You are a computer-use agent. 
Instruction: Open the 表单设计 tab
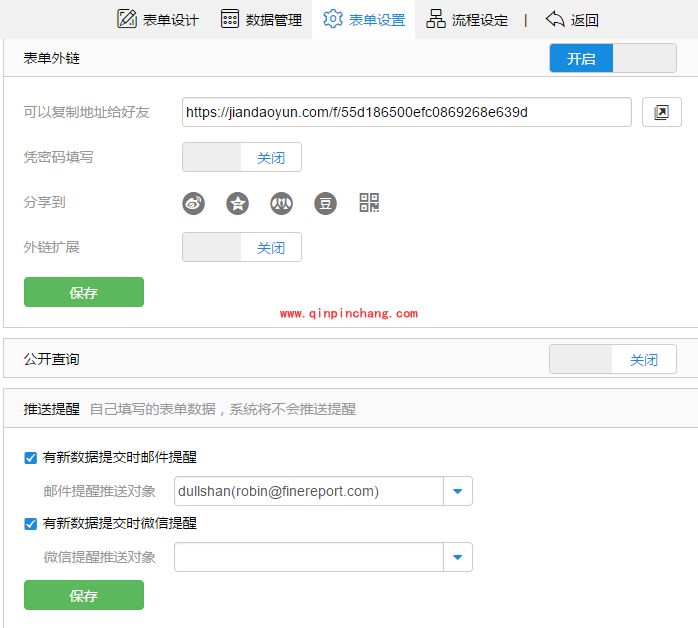tap(158, 20)
